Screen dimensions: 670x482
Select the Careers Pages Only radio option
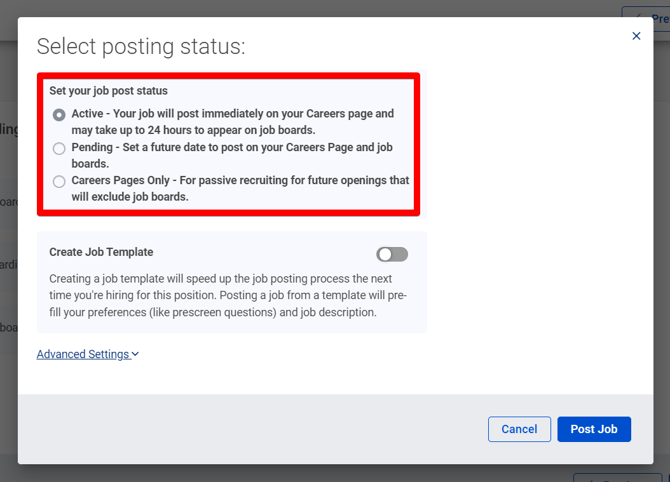coord(60,182)
